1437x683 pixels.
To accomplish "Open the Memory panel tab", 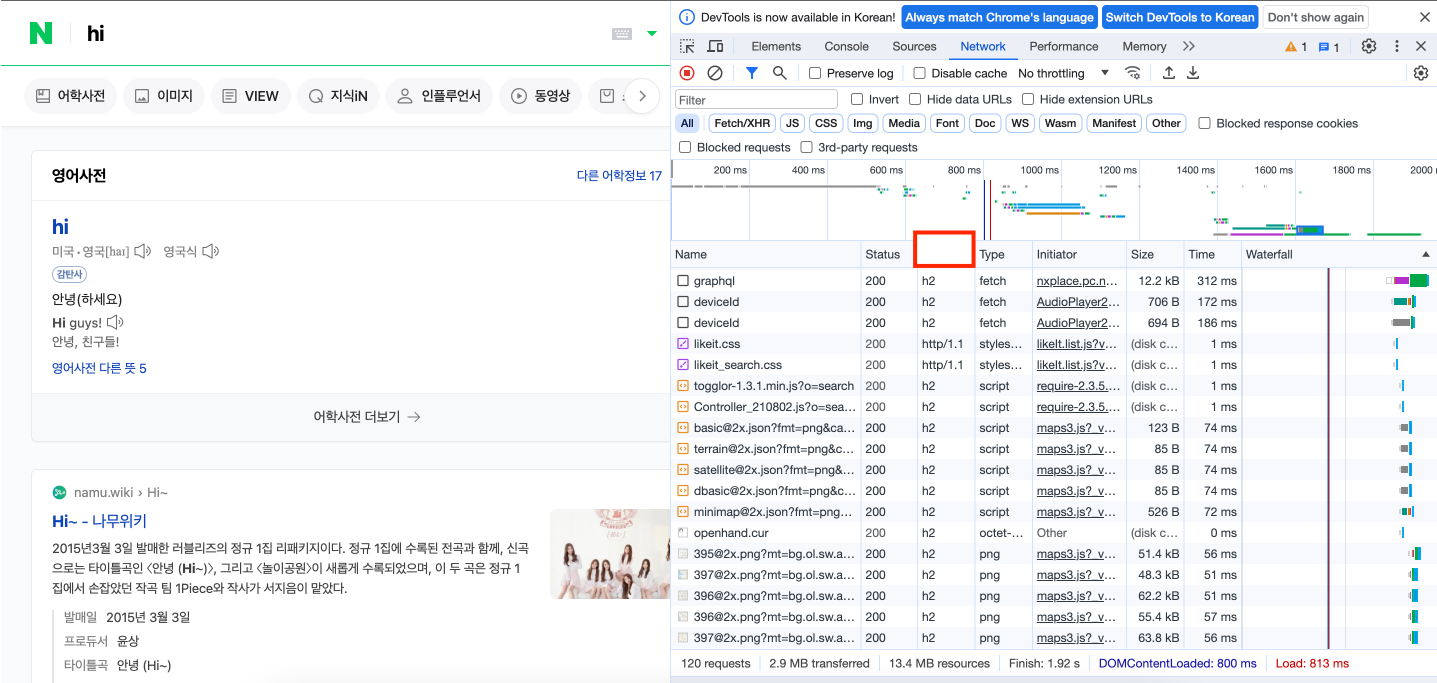I will (1144, 46).
